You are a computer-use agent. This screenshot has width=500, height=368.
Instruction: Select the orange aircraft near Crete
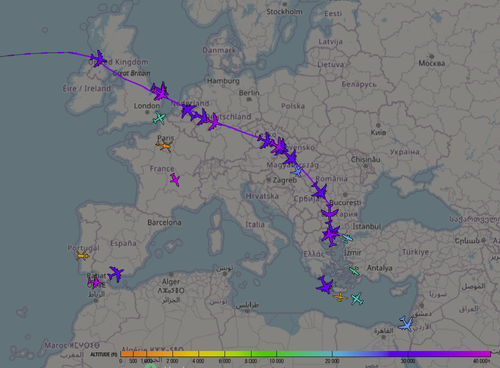click(340, 297)
